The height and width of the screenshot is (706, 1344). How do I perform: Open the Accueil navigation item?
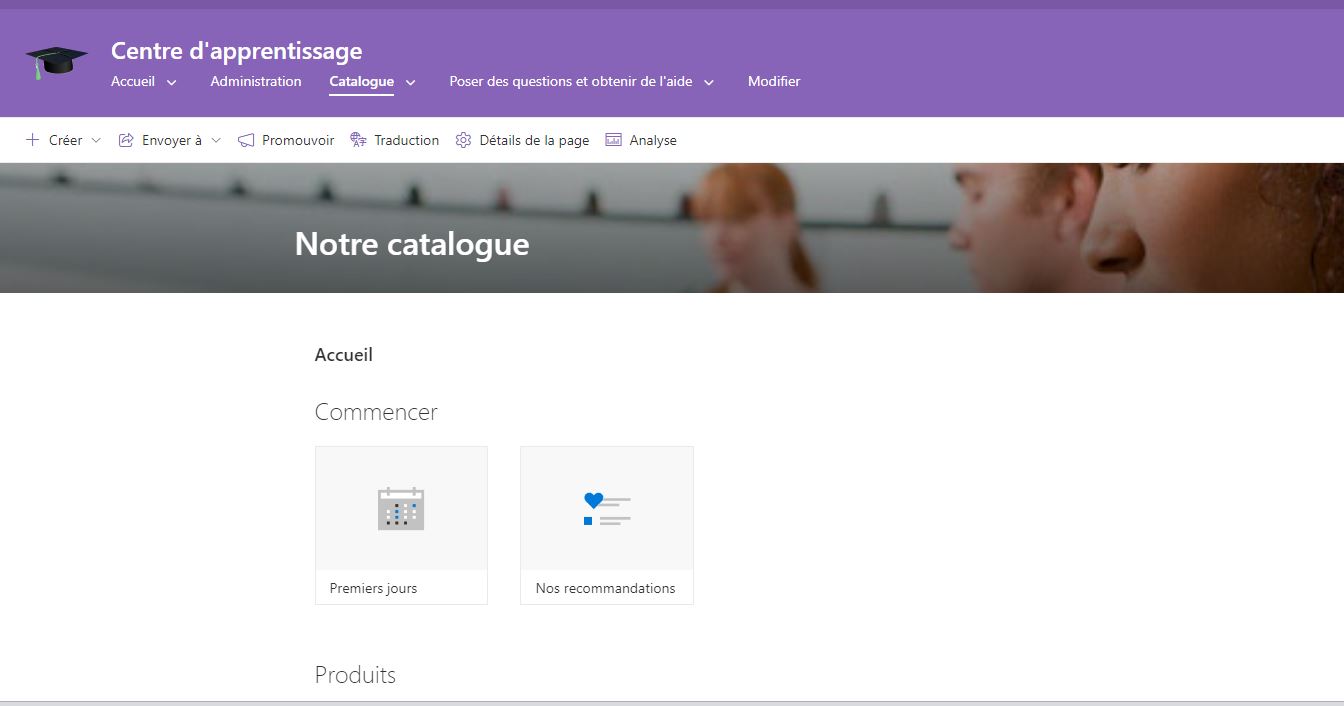point(133,81)
